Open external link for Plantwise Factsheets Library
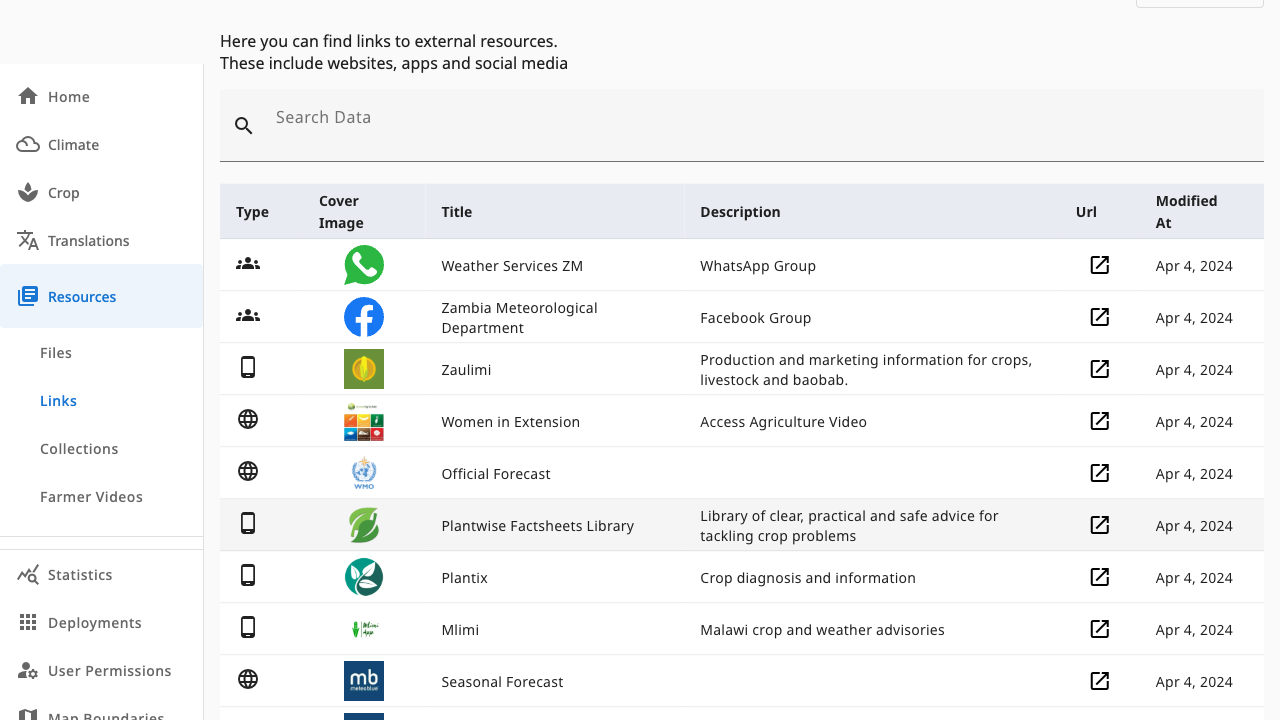Viewport: 1280px width, 720px height. pos(1099,525)
